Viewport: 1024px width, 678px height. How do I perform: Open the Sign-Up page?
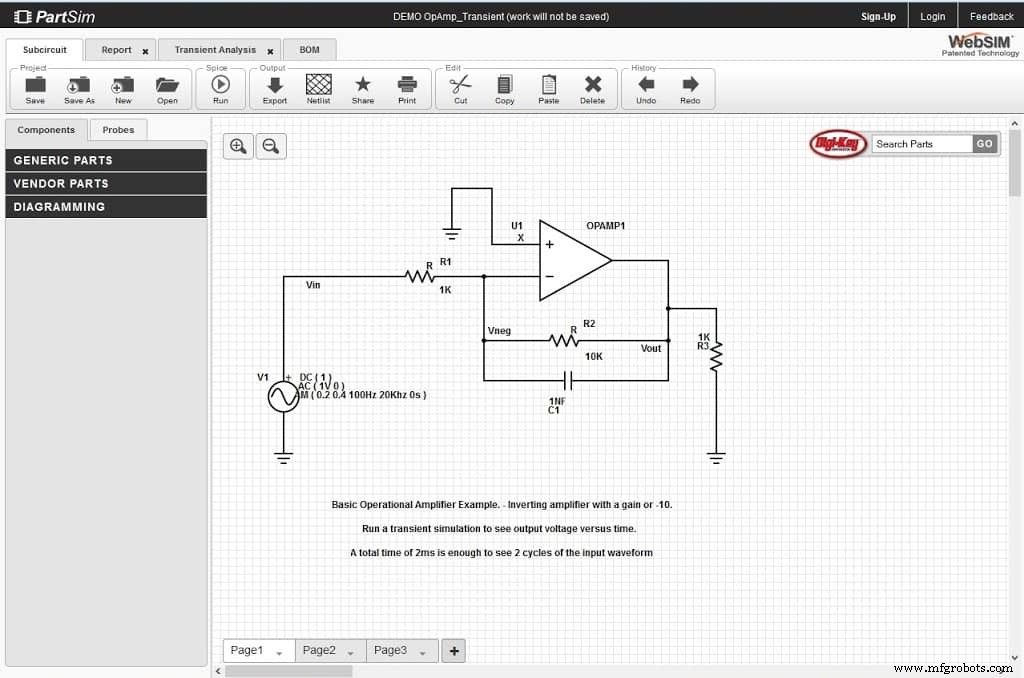click(878, 16)
